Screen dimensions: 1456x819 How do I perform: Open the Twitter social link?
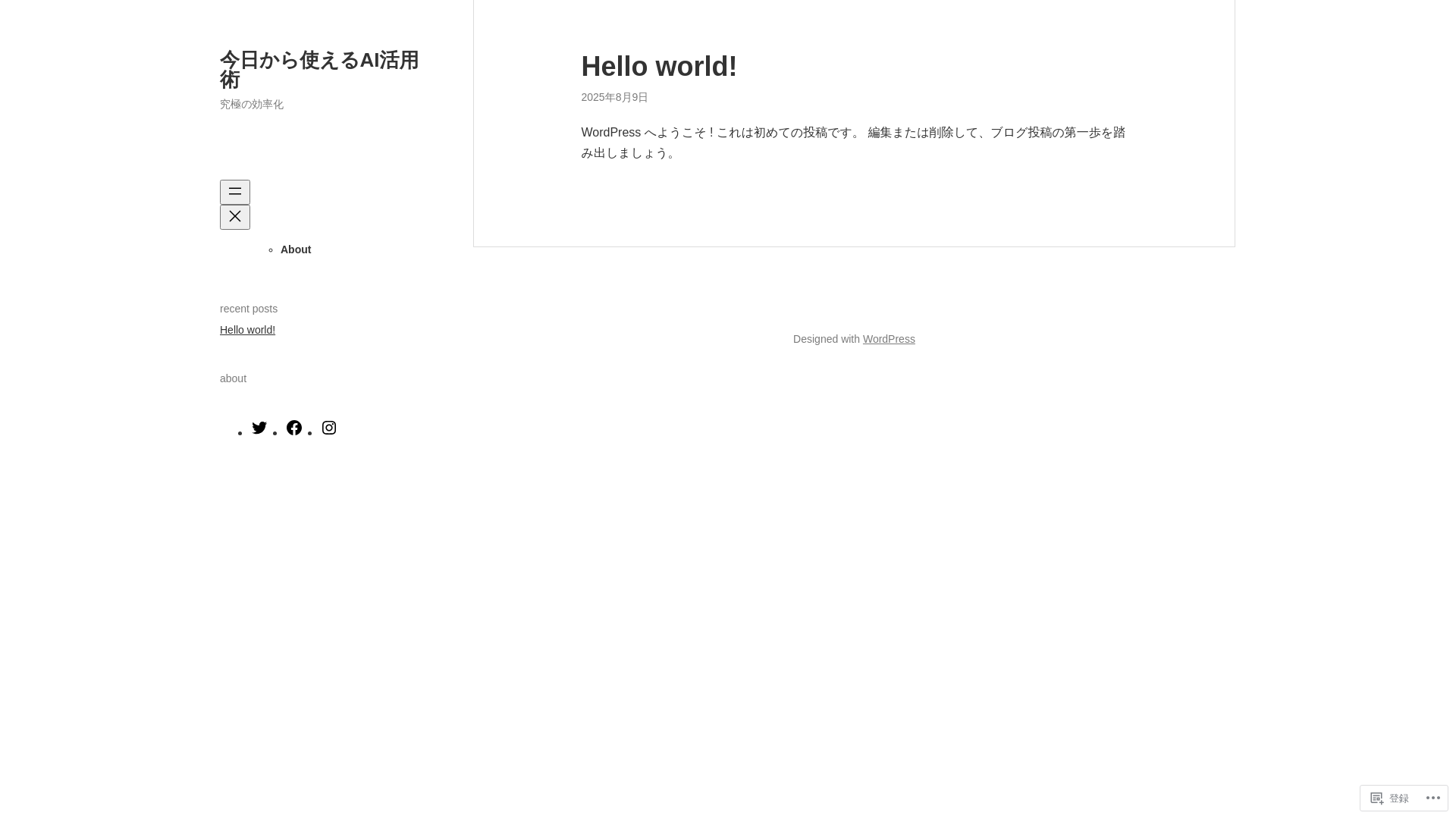[x=259, y=428]
